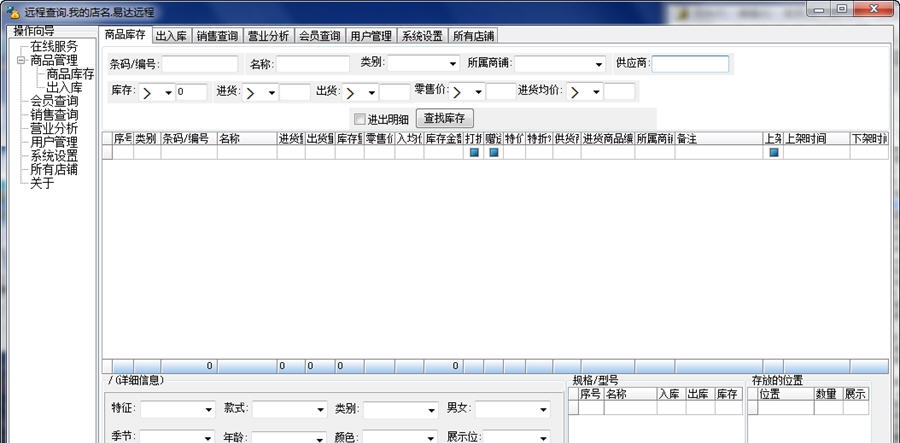
Task: Click the 进货均价 value input field
Action: 620,92
